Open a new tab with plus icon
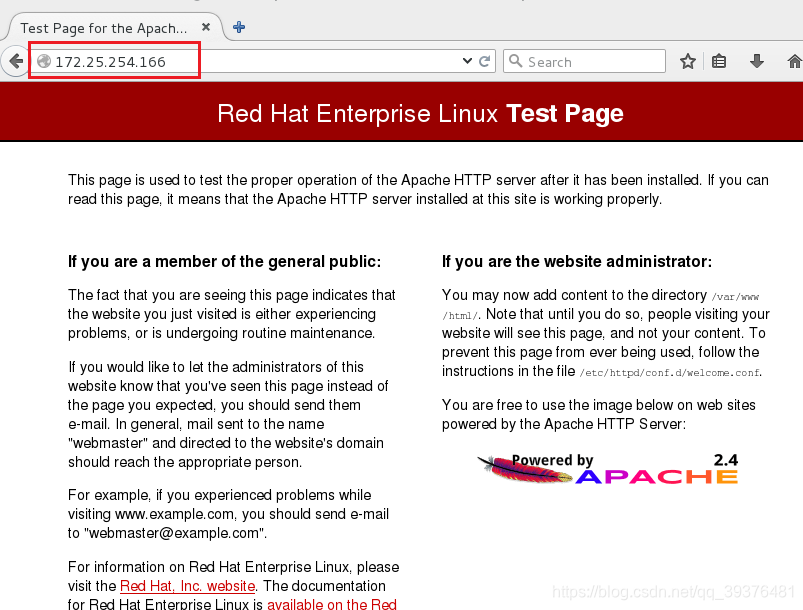 click(239, 27)
